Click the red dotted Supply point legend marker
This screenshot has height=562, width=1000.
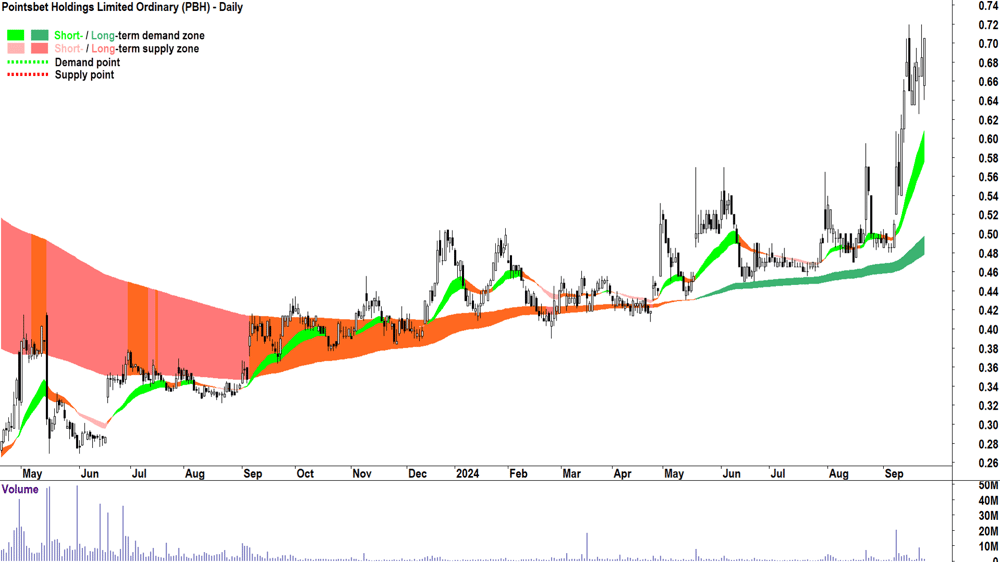point(27,75)
